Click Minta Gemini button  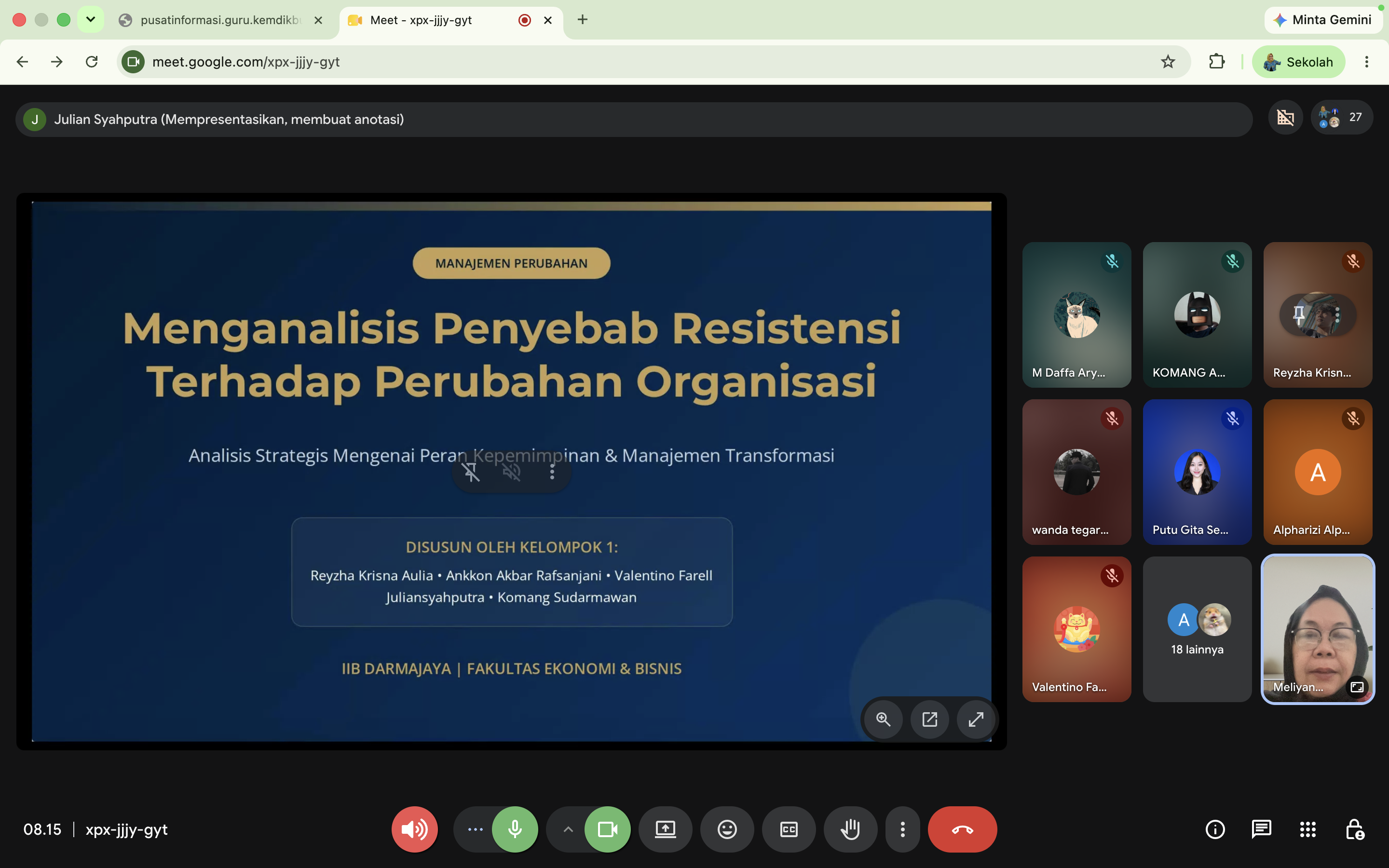pyautogui.click(x=1322, y=20)
